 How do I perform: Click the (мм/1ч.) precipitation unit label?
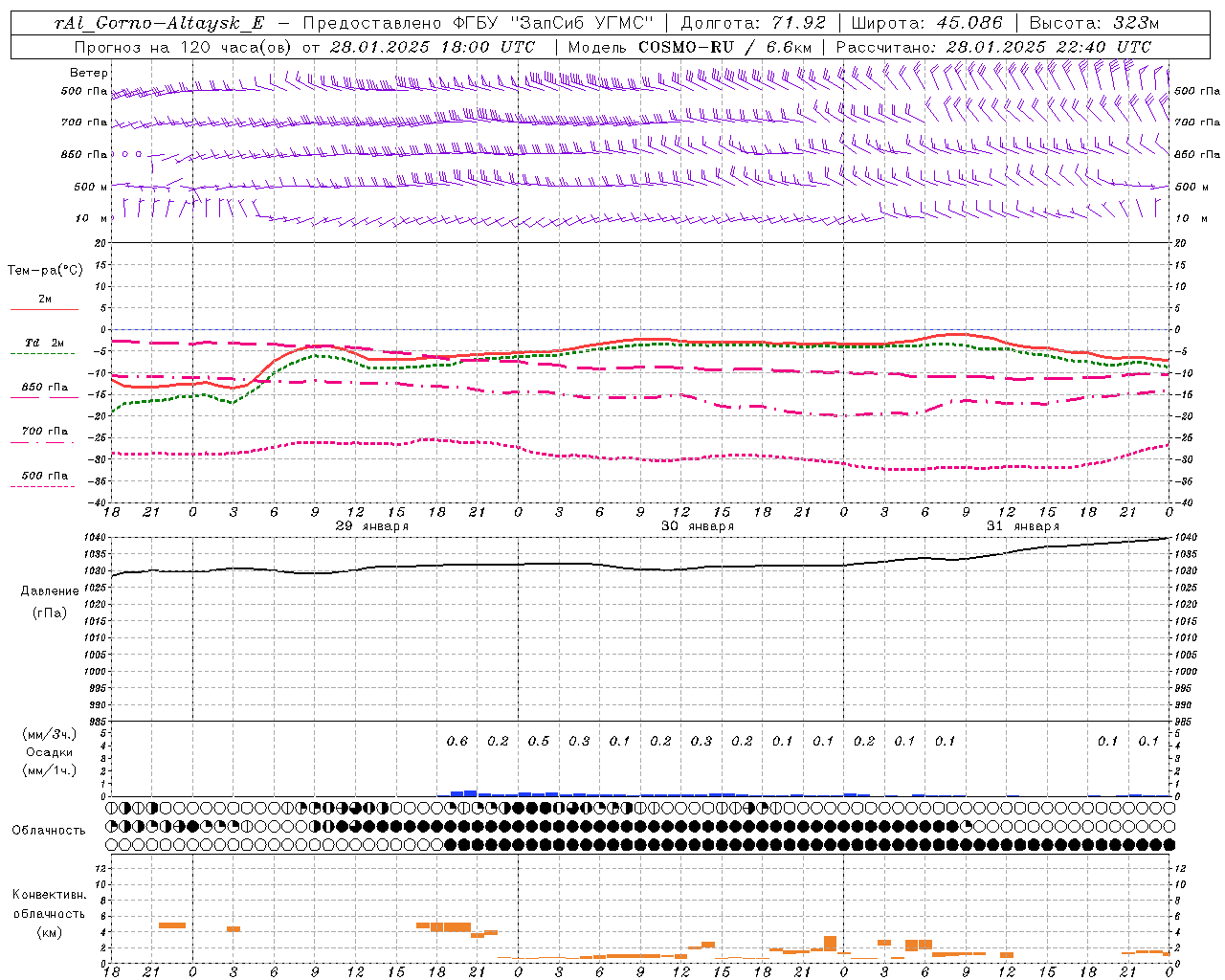coord(50,770)
